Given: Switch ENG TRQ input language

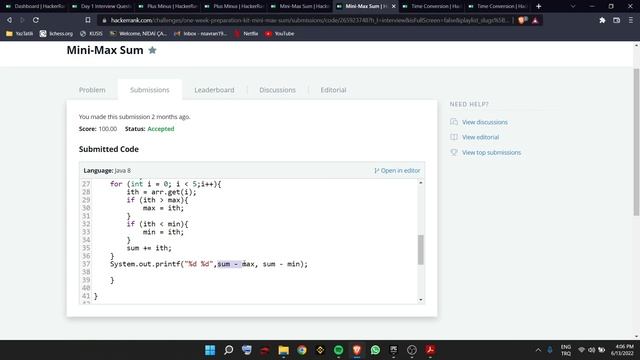Looking at the screenshot, I should coord(566,350).
